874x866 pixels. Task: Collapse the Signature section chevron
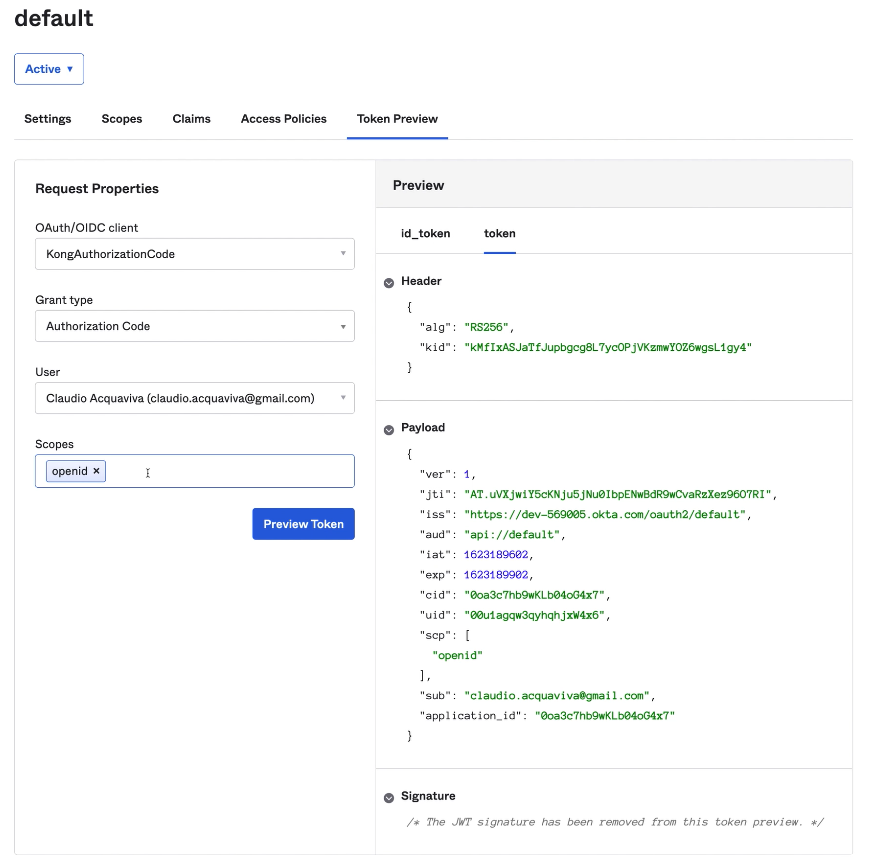coord(389,797)
